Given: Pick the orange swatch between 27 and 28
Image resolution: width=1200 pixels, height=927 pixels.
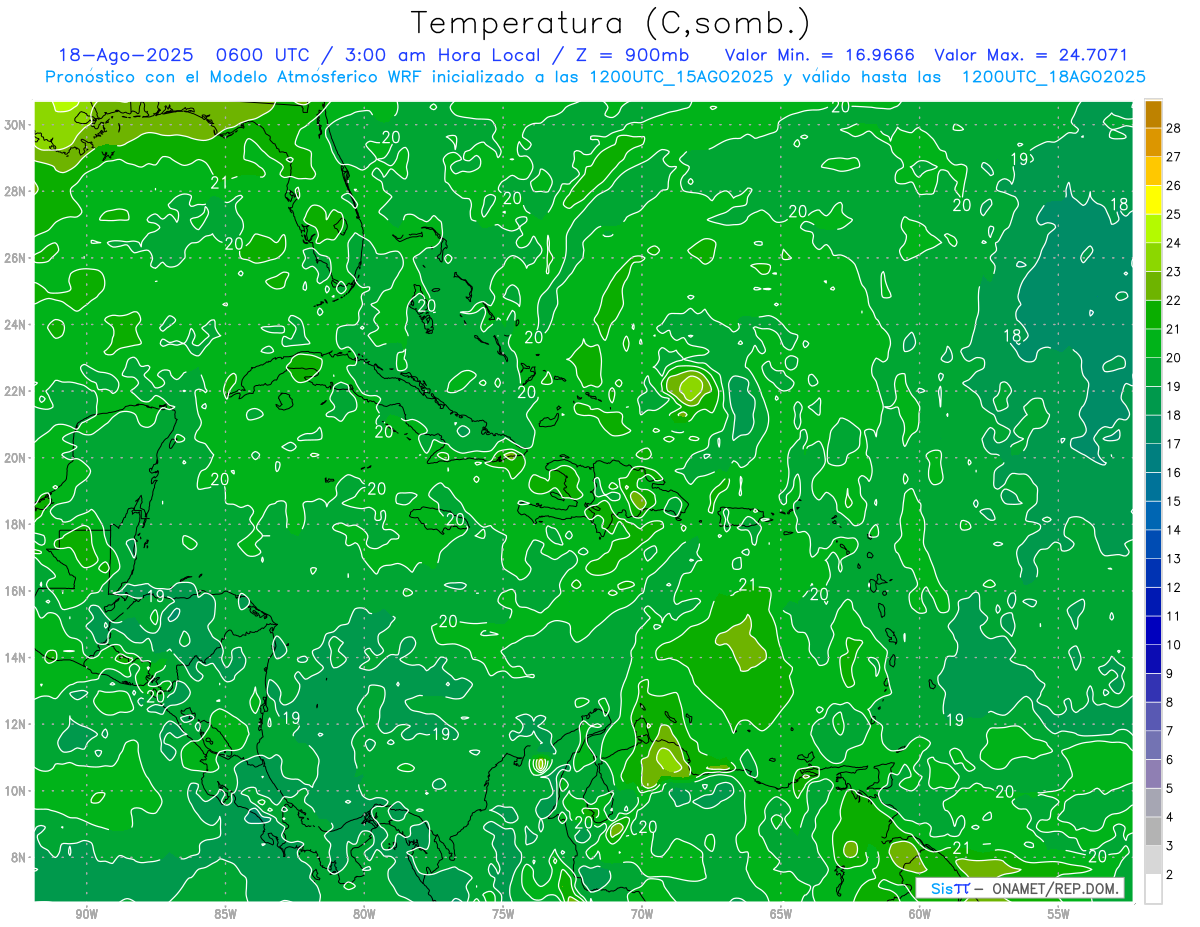Looking at the screenshot, I should point(1153,143).
